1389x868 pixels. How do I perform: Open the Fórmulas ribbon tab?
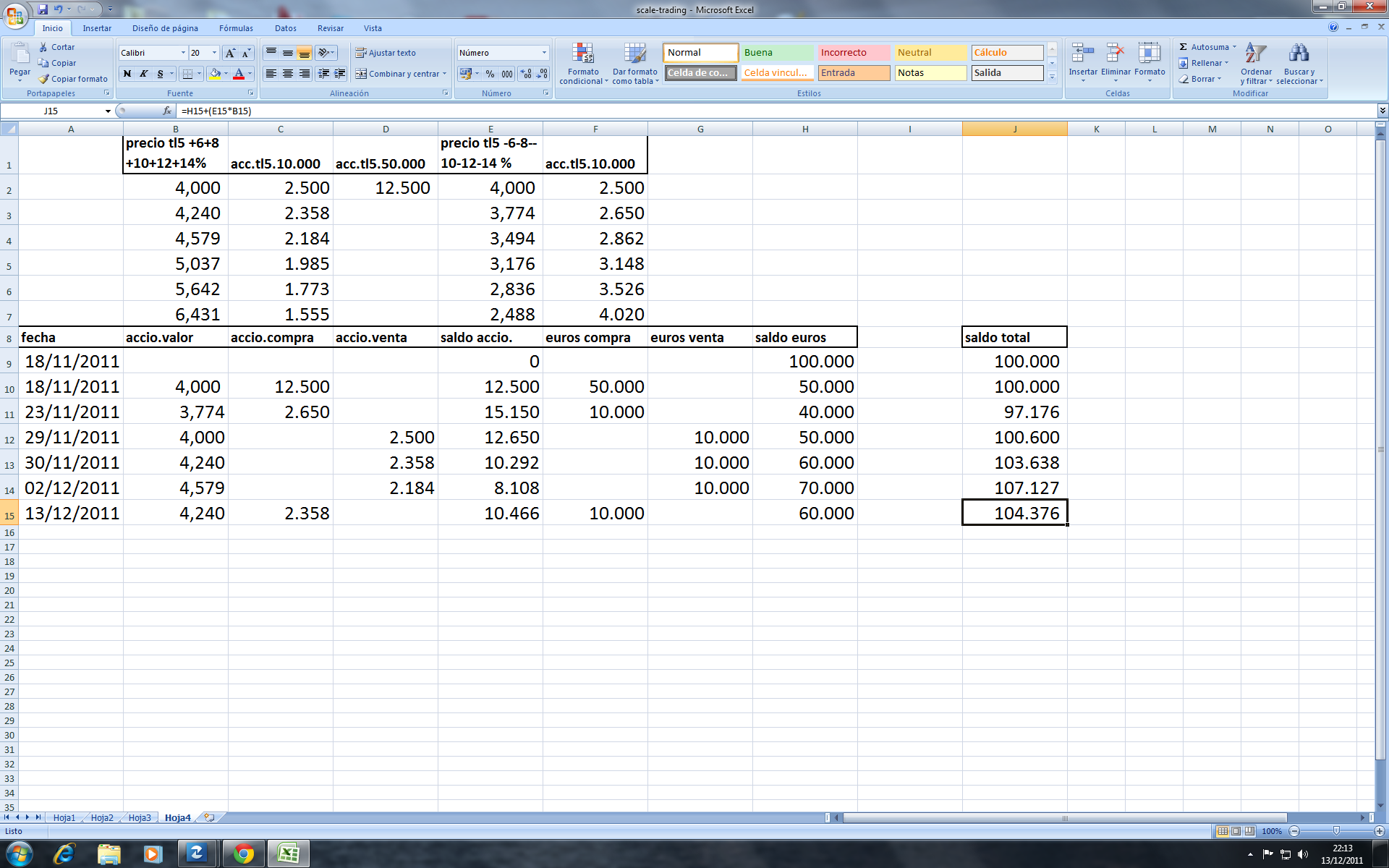tap(236, 28)
